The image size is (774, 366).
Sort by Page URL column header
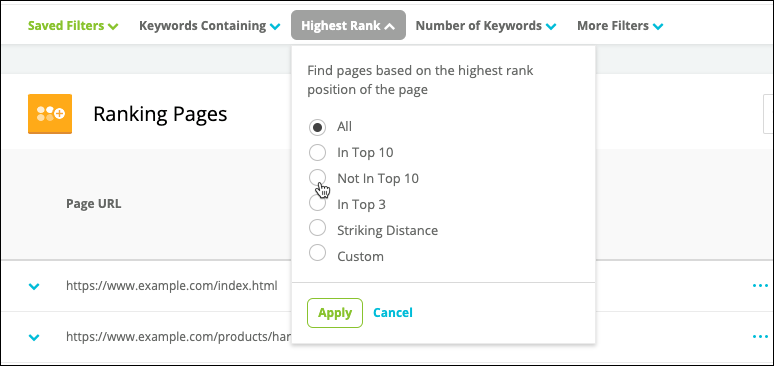click(x=94, y=203)
